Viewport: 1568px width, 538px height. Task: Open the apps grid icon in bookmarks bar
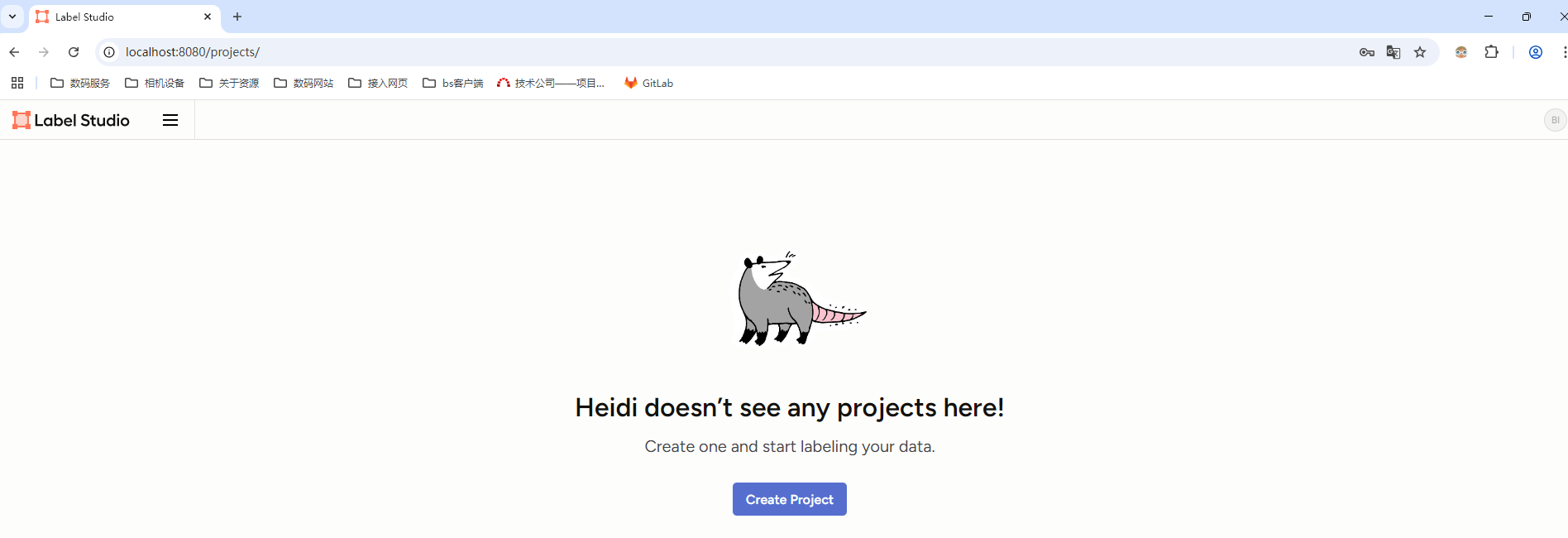(x=17, y=83)
